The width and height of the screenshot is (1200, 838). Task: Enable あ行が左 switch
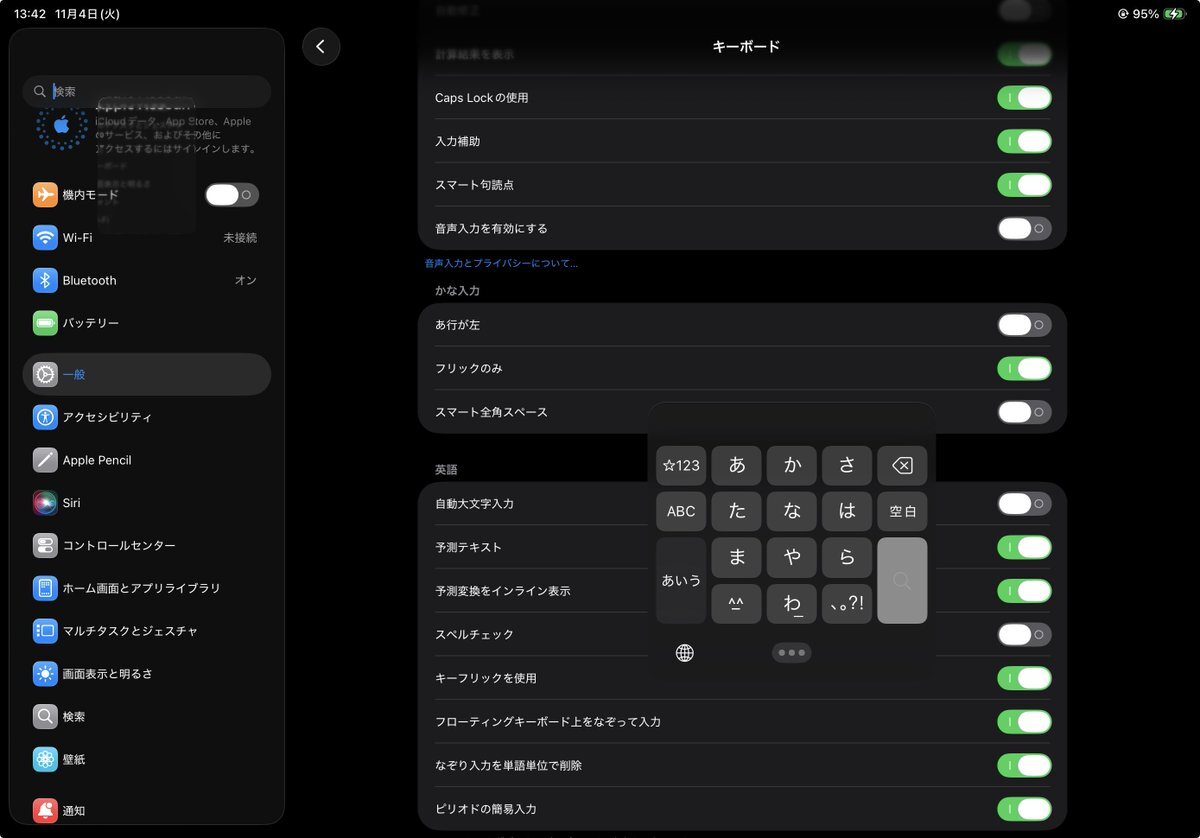pos(1024,325)
